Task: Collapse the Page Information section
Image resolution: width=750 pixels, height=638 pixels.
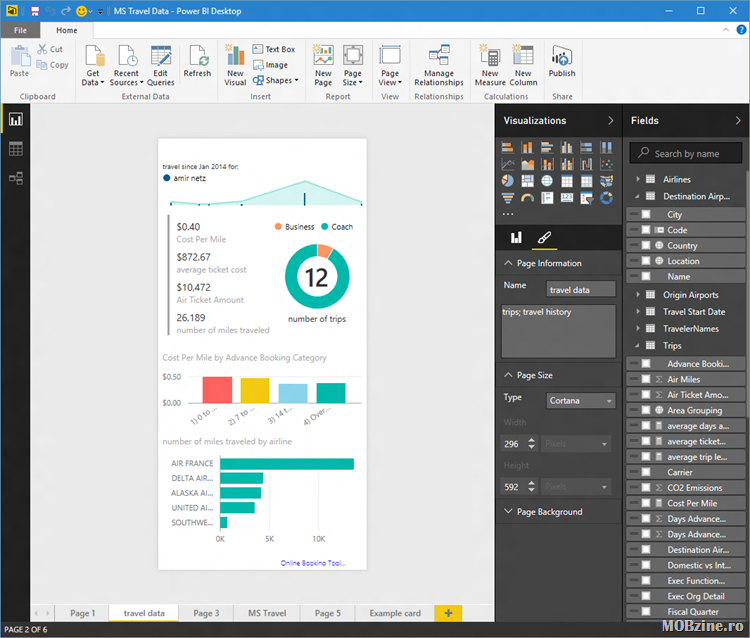Action: point(508,263)
